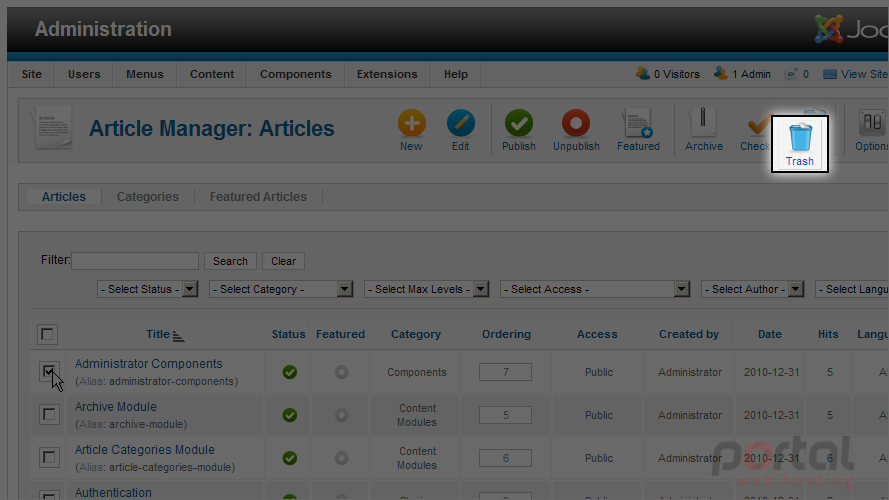Sort by the Status column header
889x500 pixels.
tap(289, 334)
